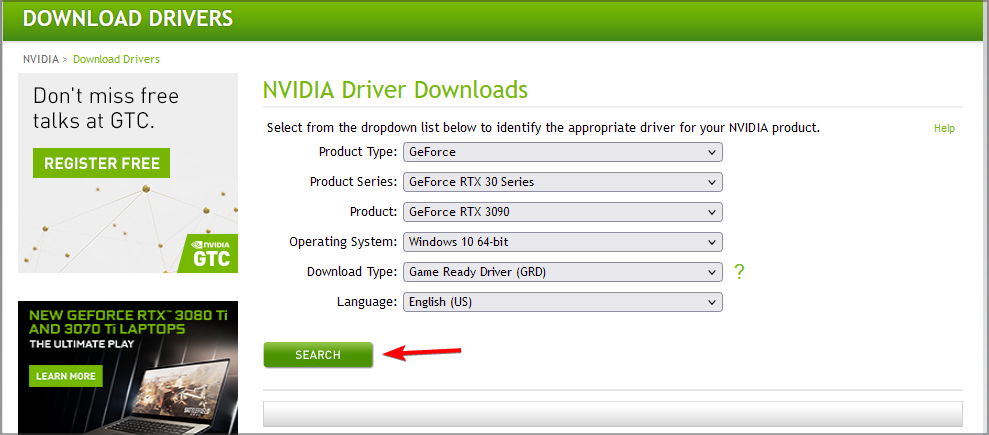Click the Language label
The width and height of the screenshot is (989, 435).
coord(367,302)
